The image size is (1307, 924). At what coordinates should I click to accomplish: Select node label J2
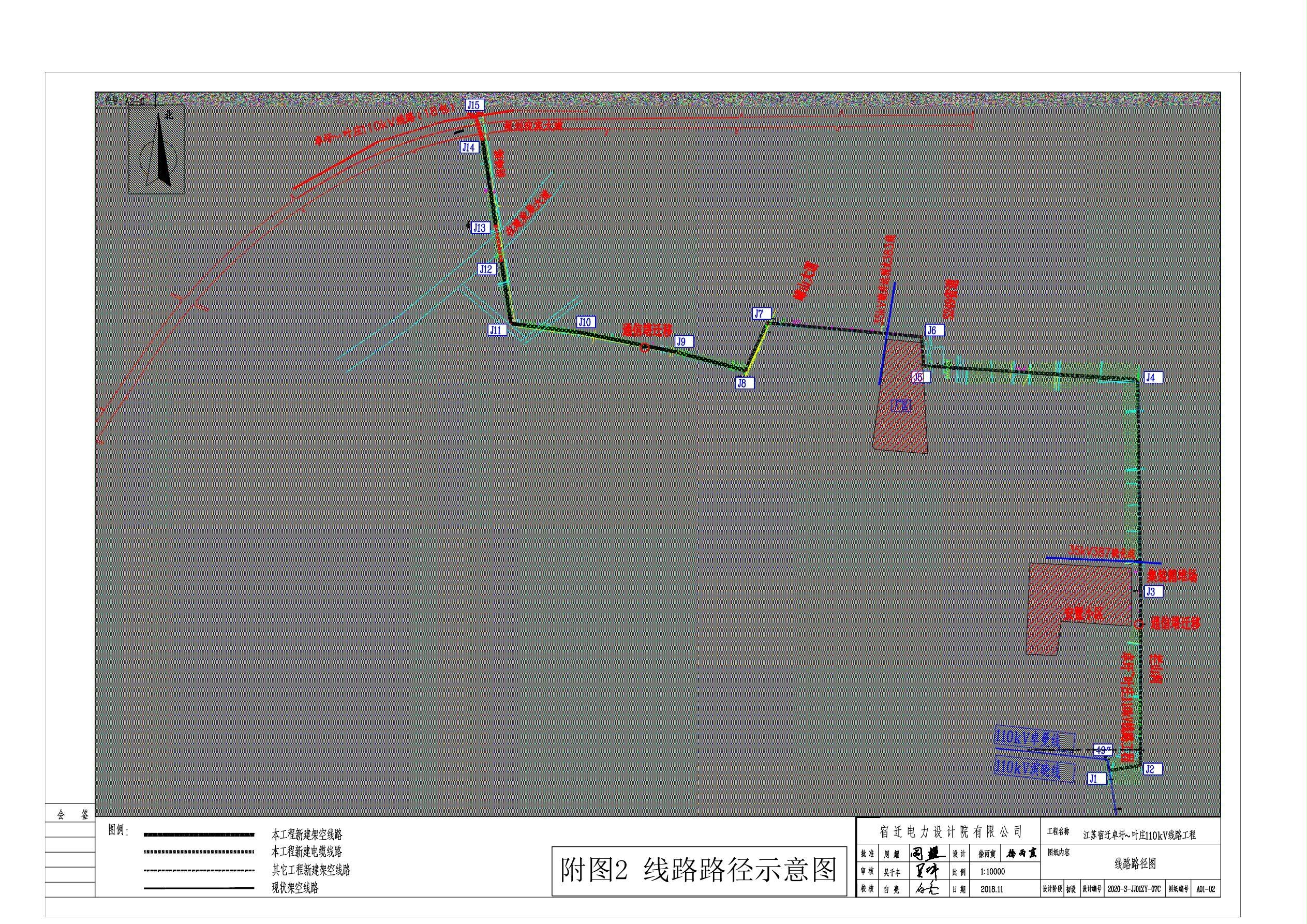pyautogui.click(x=1152, y=769)
